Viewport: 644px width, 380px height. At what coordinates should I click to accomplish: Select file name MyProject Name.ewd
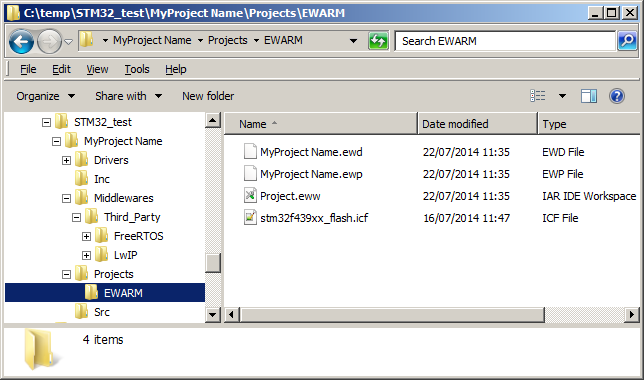(x=311, y=152)
